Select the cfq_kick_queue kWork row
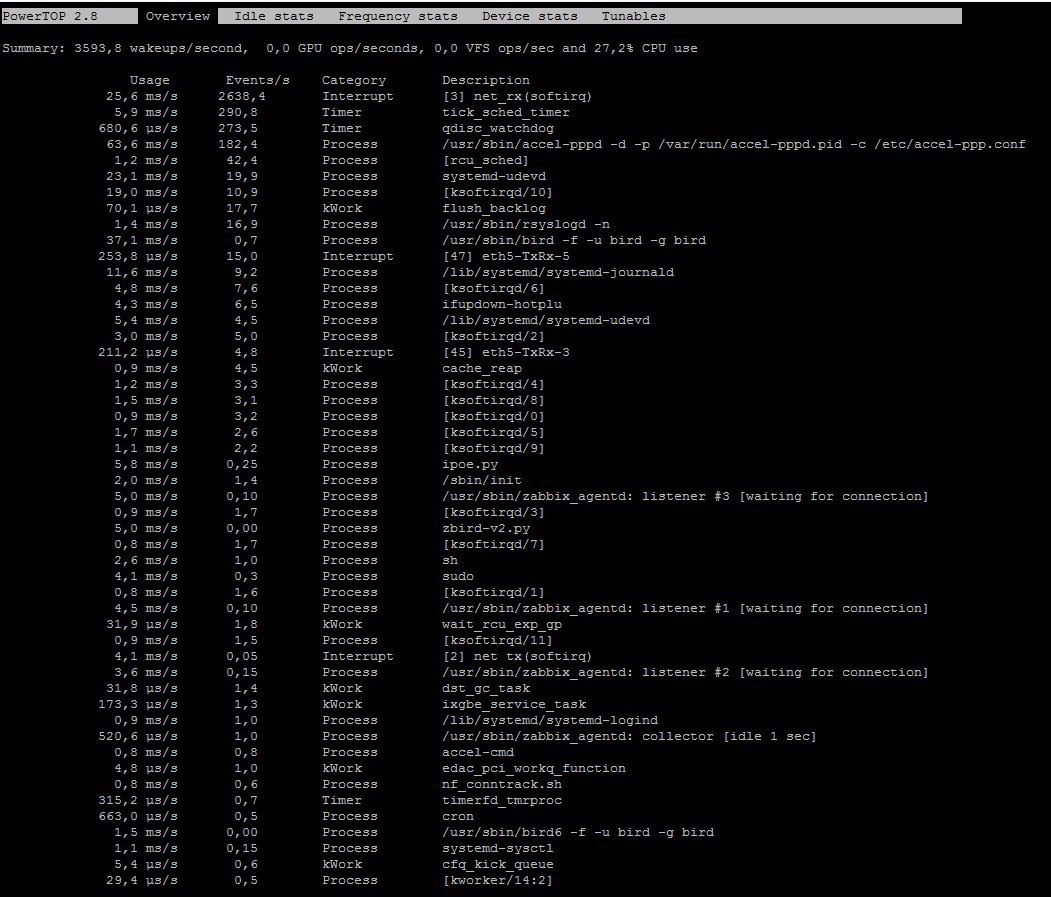The width and height of the screenshot is (1051, 897). [334, 865]
